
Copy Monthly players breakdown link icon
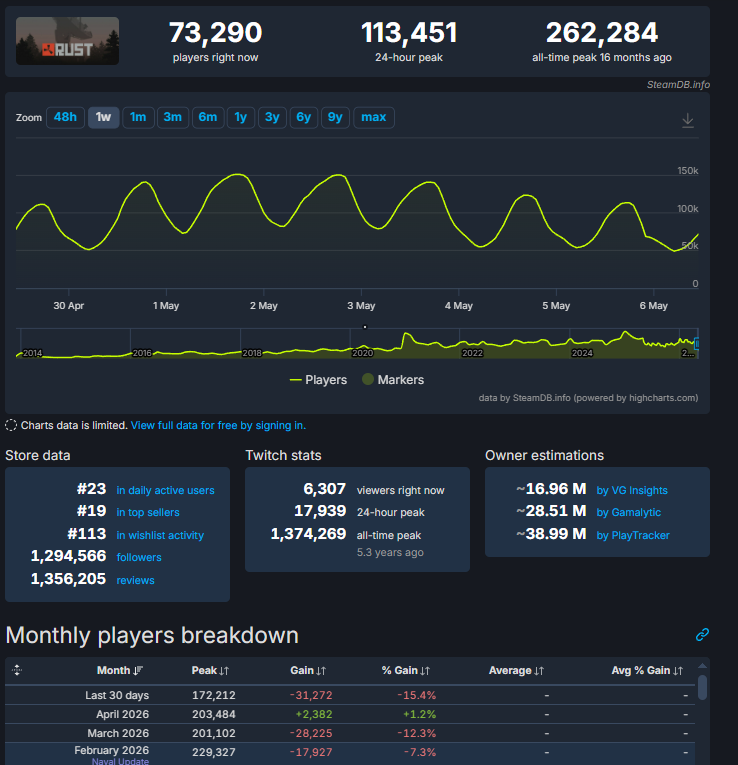[x=702, y=634]
